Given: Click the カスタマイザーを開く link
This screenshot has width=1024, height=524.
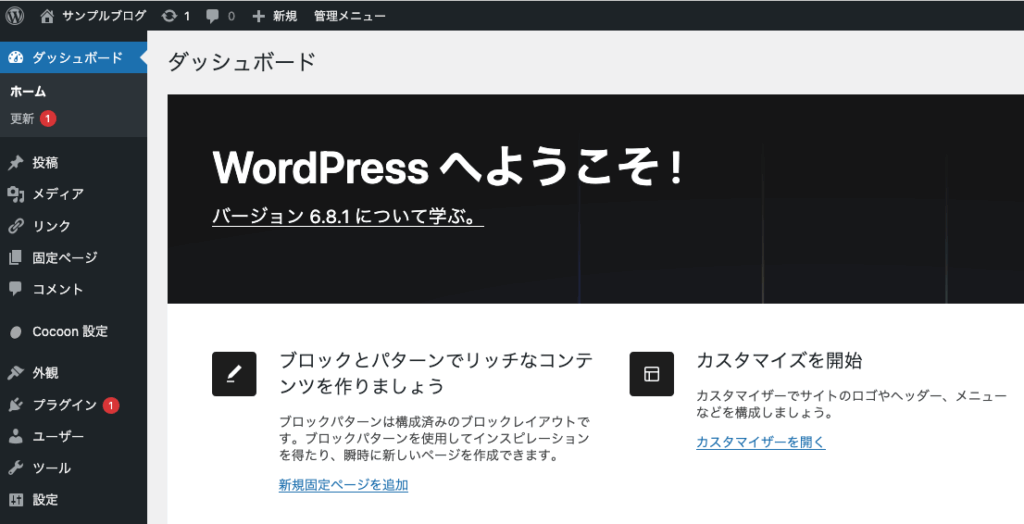Looking at the screenshot, I should (x=761, y=442).
